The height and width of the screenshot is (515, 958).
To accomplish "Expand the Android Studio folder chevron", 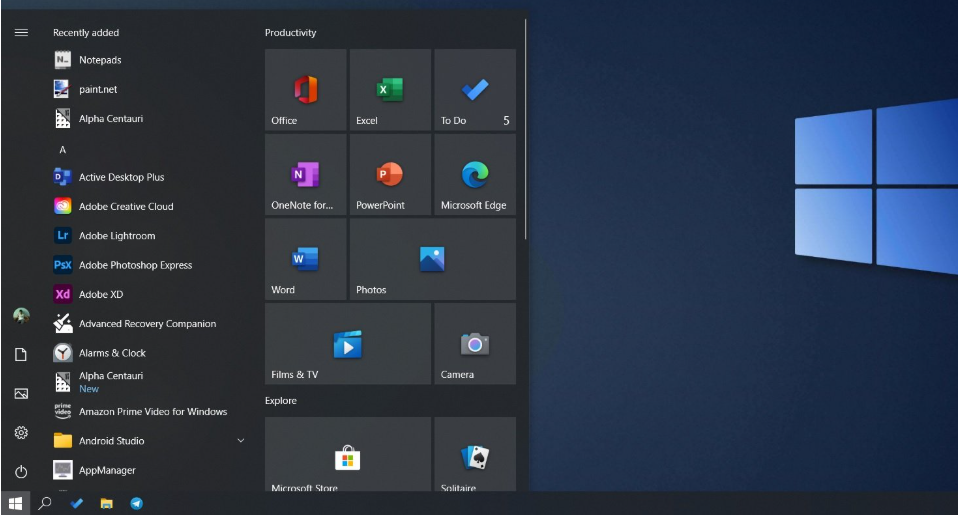I will [241, 440].
